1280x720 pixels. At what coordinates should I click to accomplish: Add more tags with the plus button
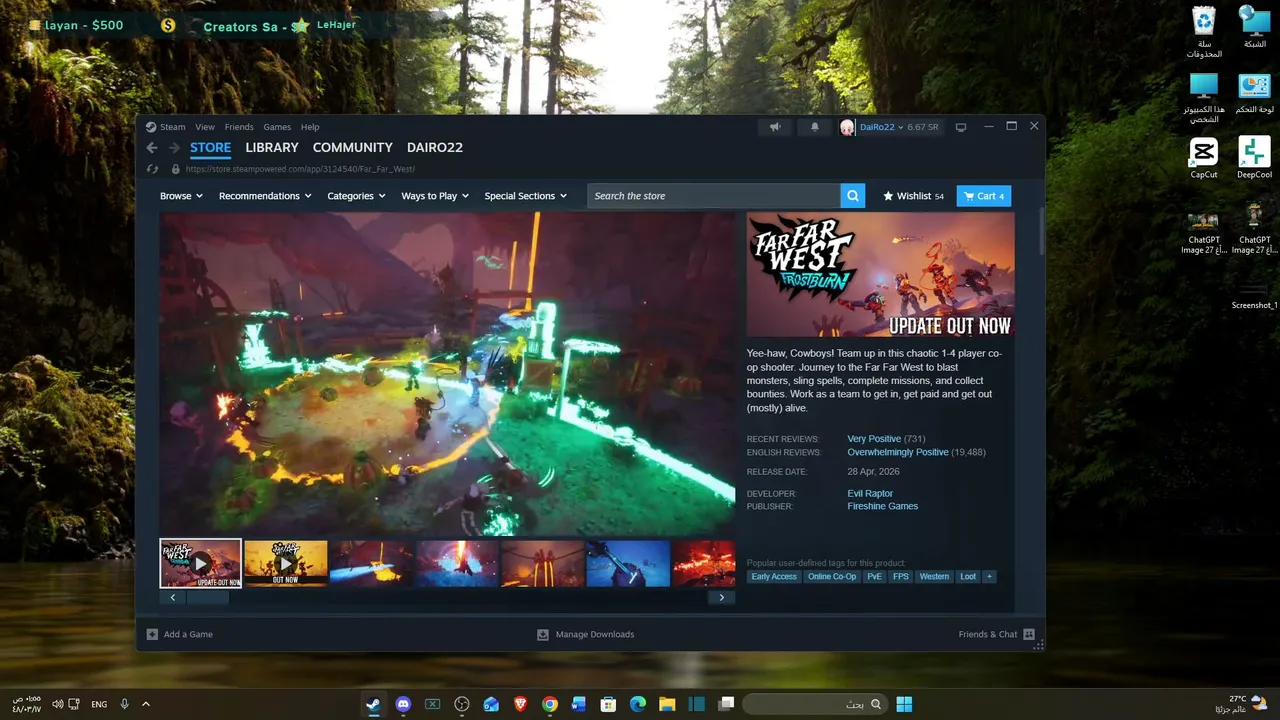(989, 576)
